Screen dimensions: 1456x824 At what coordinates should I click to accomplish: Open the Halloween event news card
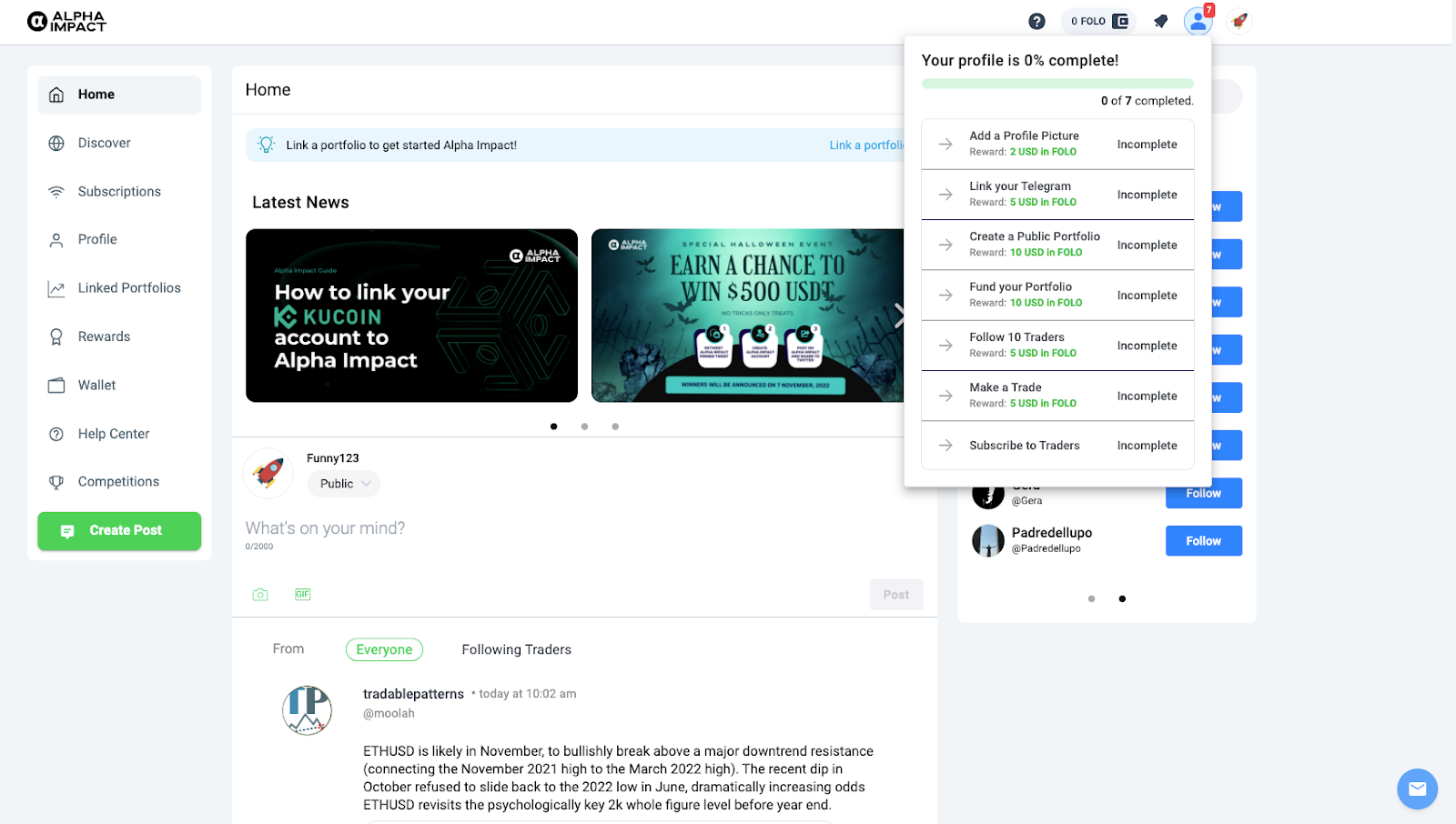click(x=747, y=316)
